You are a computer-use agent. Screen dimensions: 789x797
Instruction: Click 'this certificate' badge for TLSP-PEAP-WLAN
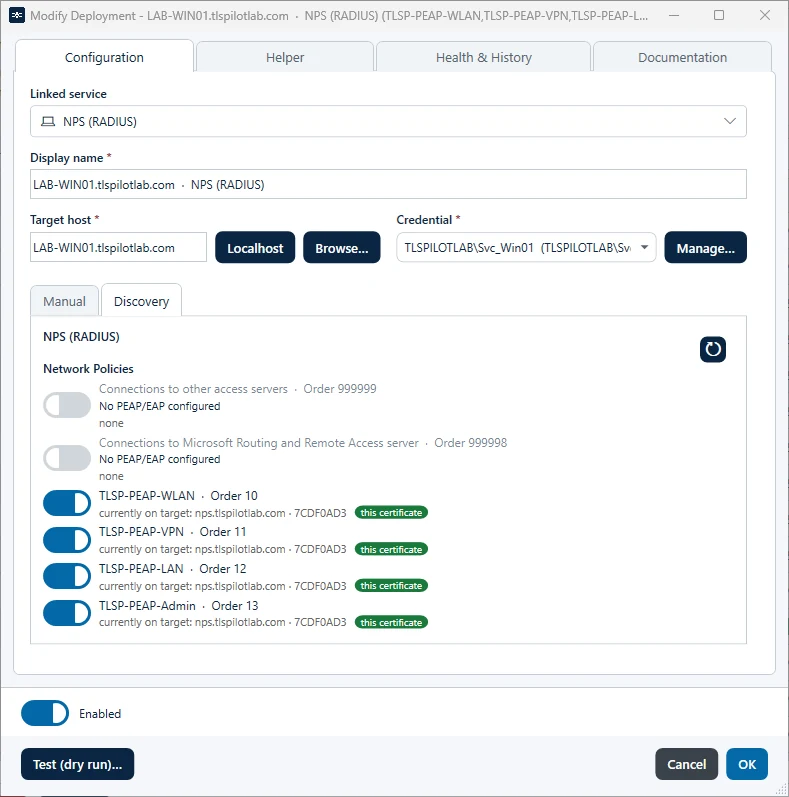pyautogui.click(x=391, y=512)
